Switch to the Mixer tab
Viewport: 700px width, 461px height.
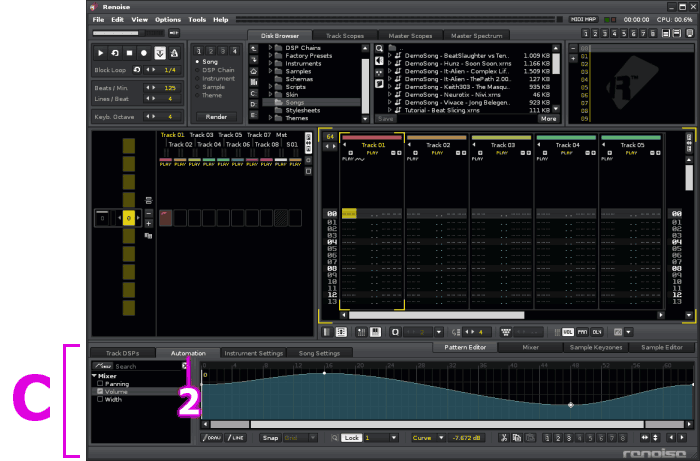click(x=530, y=347)
